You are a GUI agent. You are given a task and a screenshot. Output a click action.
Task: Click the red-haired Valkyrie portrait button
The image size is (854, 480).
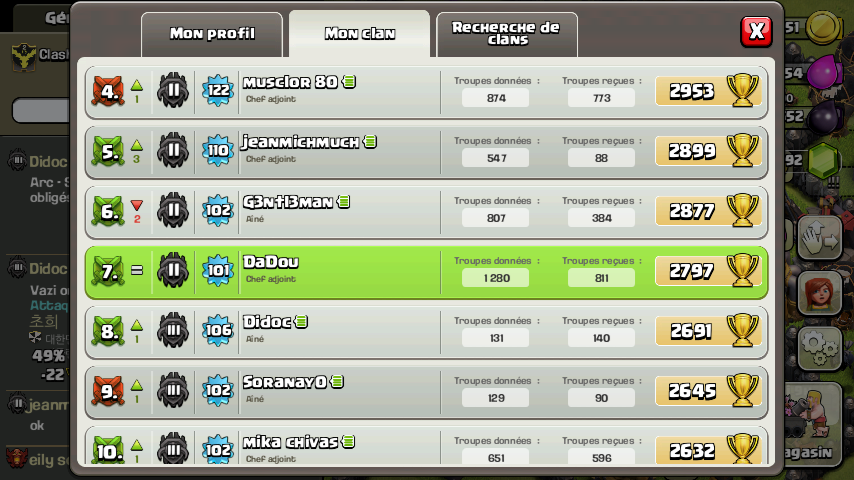(820, 294)
